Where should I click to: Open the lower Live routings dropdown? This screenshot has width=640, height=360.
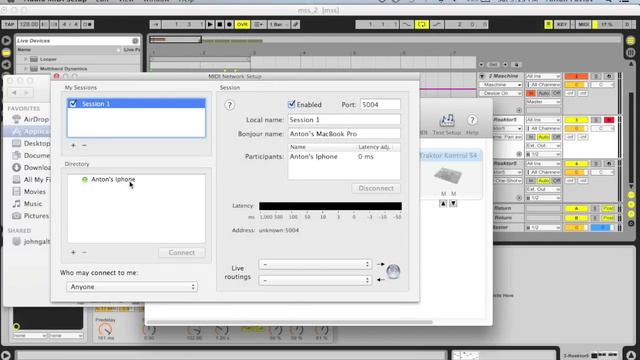point(315,280)
